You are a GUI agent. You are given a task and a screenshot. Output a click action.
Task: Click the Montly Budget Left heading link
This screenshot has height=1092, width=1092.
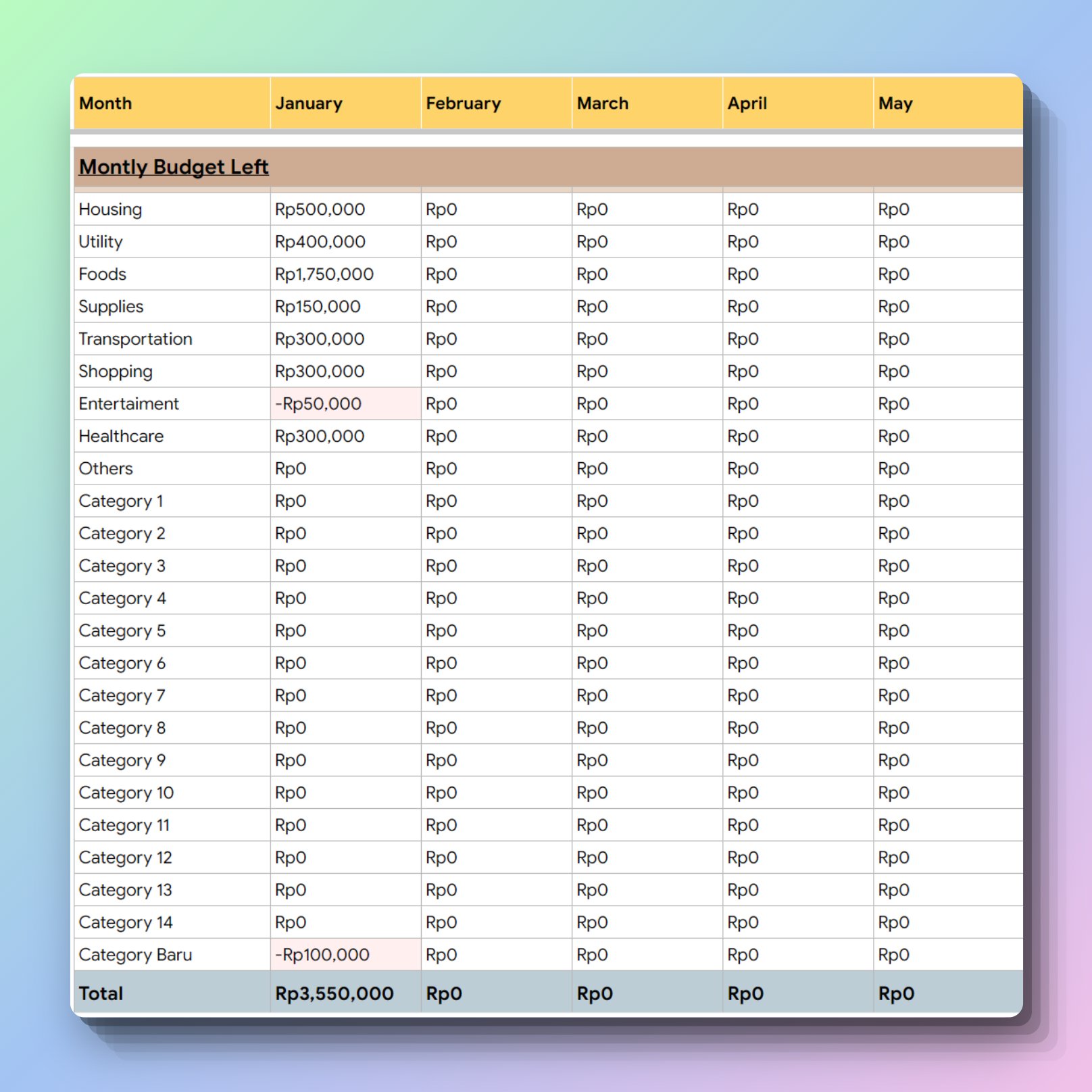point(173,166)
